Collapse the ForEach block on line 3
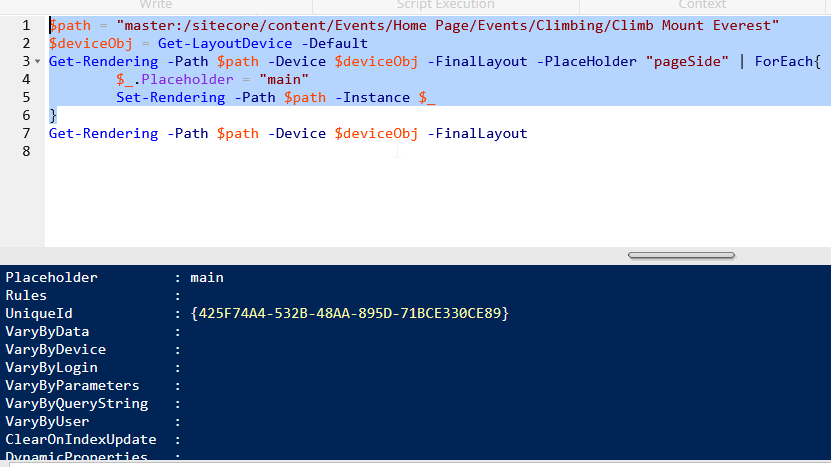 click(38, 61)
